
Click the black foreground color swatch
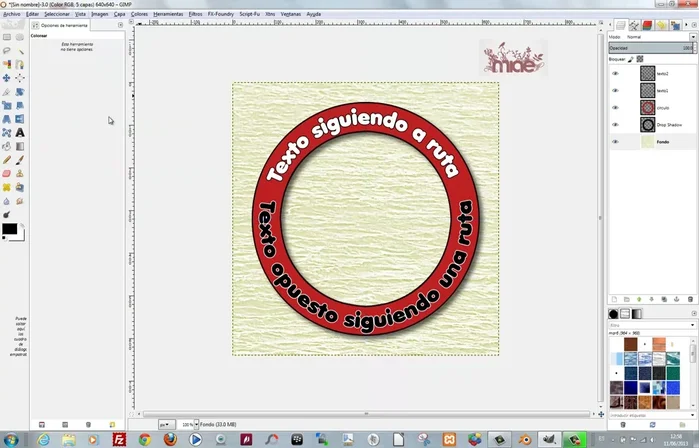tap(9, 229)
